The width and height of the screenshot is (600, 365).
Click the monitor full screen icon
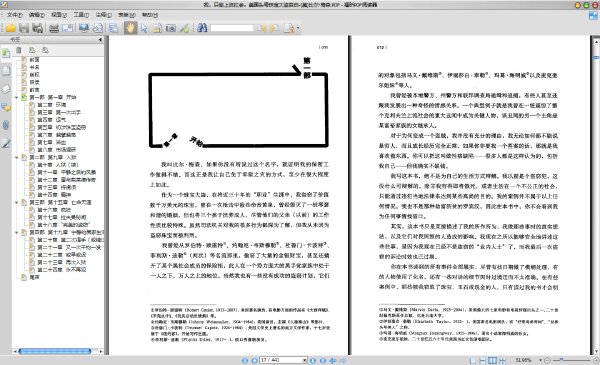pos(83,28)
